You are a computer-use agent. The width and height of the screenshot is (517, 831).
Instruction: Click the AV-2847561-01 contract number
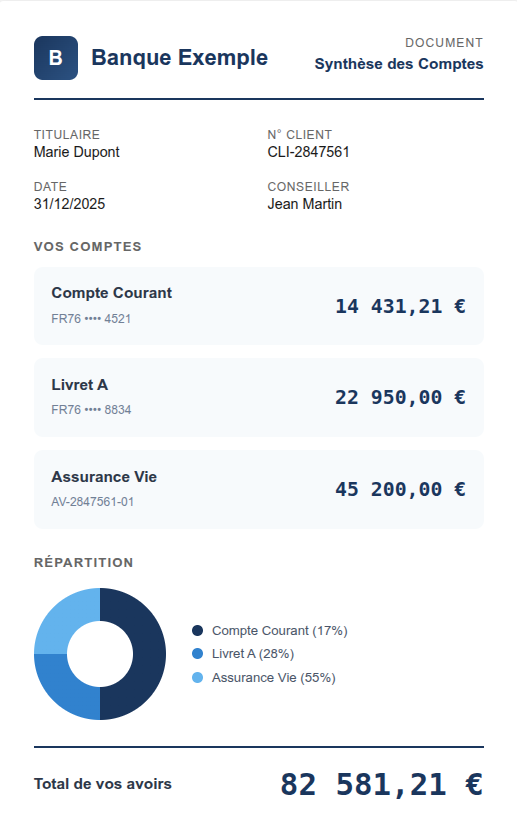click(93, 502)
